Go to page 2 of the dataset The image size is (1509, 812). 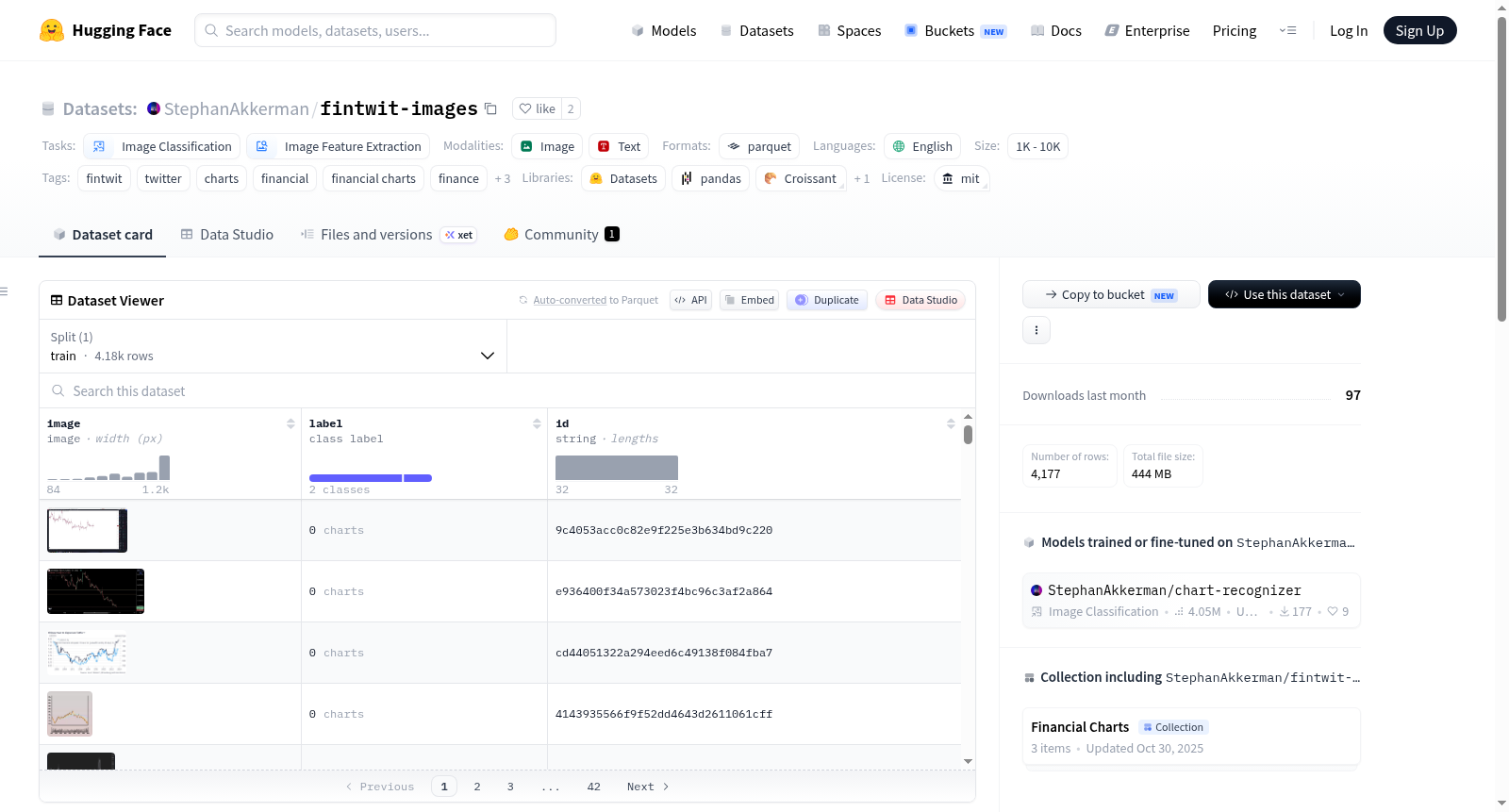pyautogui.click(x=477, y=787)
